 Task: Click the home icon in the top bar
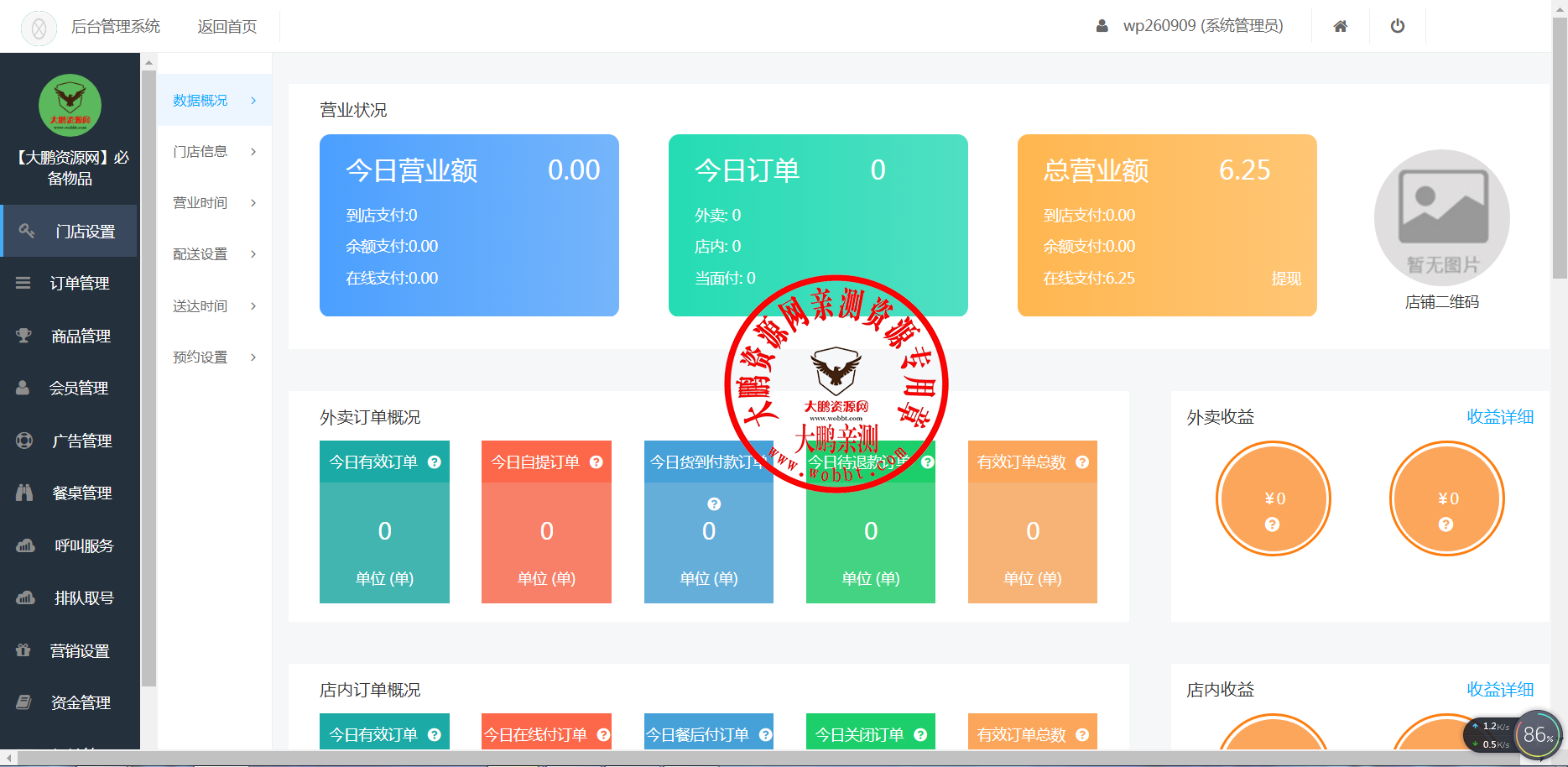pyautogui.click(x=1340, y=26)
